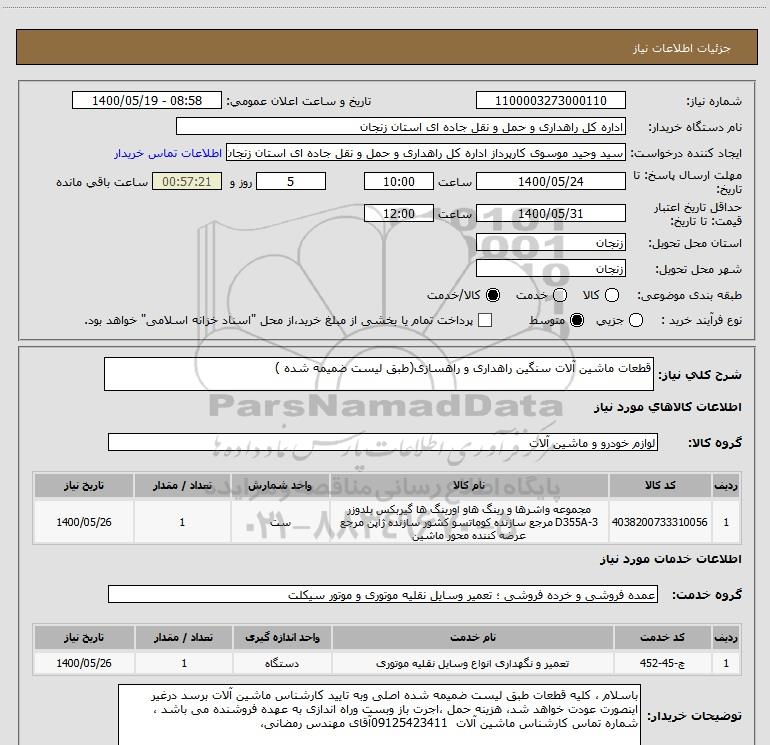Click the buyer organization name field
Viewport: 770px width, 745px height.
401,127
